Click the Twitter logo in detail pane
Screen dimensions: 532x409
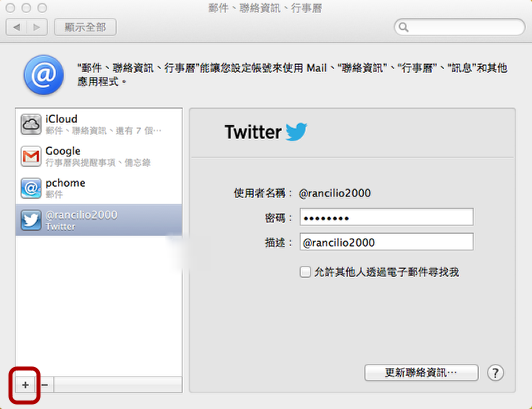pyautogui.click(x=266, y=132)
